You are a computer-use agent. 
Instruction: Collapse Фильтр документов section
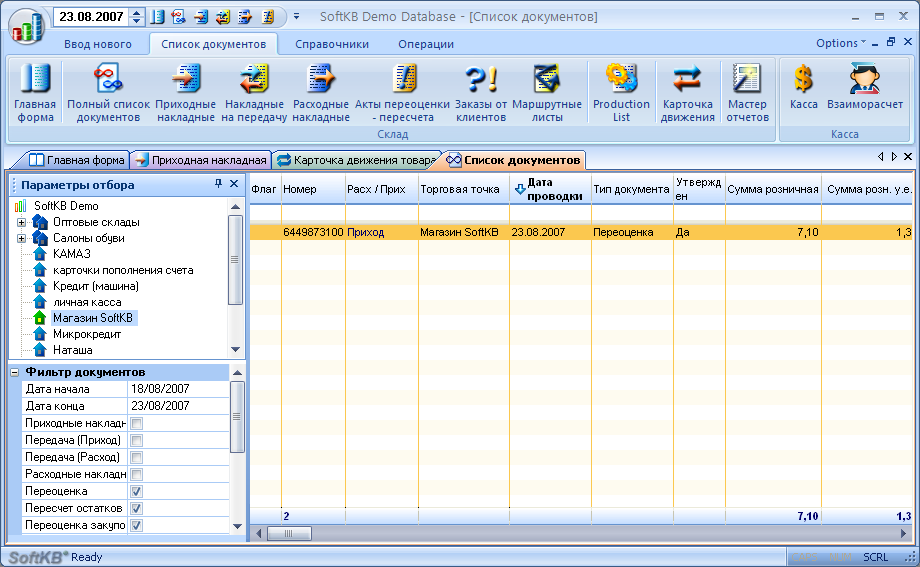pos(15,372)
